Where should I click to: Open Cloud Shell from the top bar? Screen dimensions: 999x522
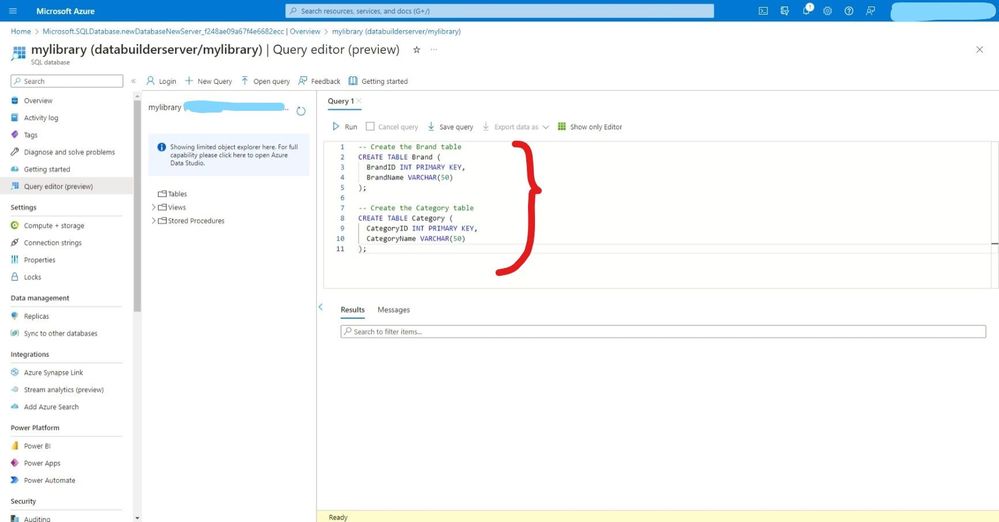(x=763, y=11)
